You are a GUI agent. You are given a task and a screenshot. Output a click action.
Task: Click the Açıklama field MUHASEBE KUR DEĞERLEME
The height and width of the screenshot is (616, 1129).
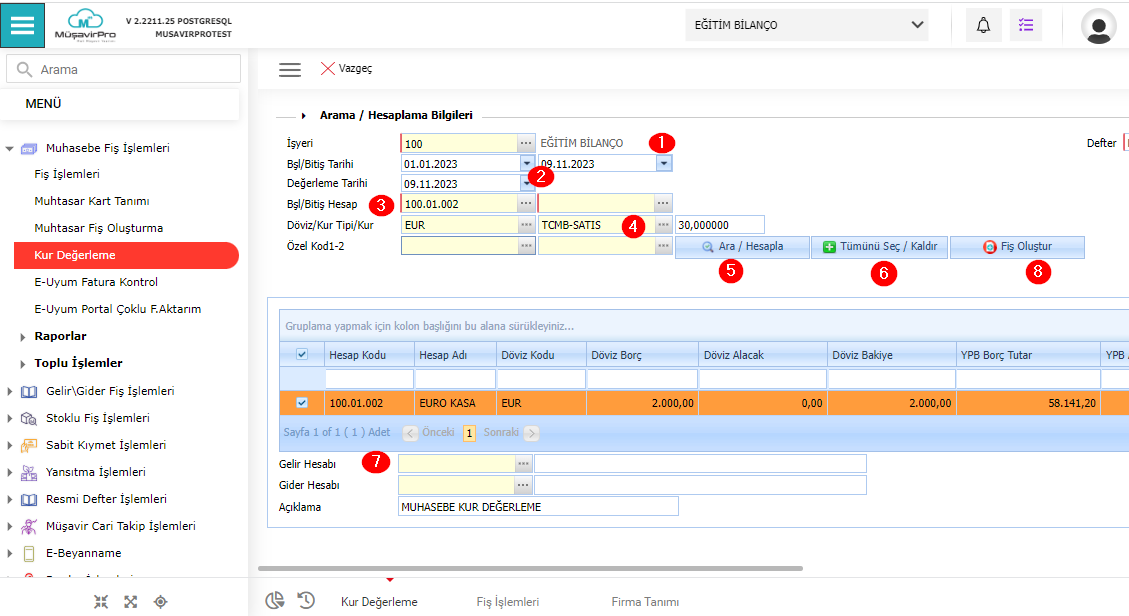tap(538, 507)
